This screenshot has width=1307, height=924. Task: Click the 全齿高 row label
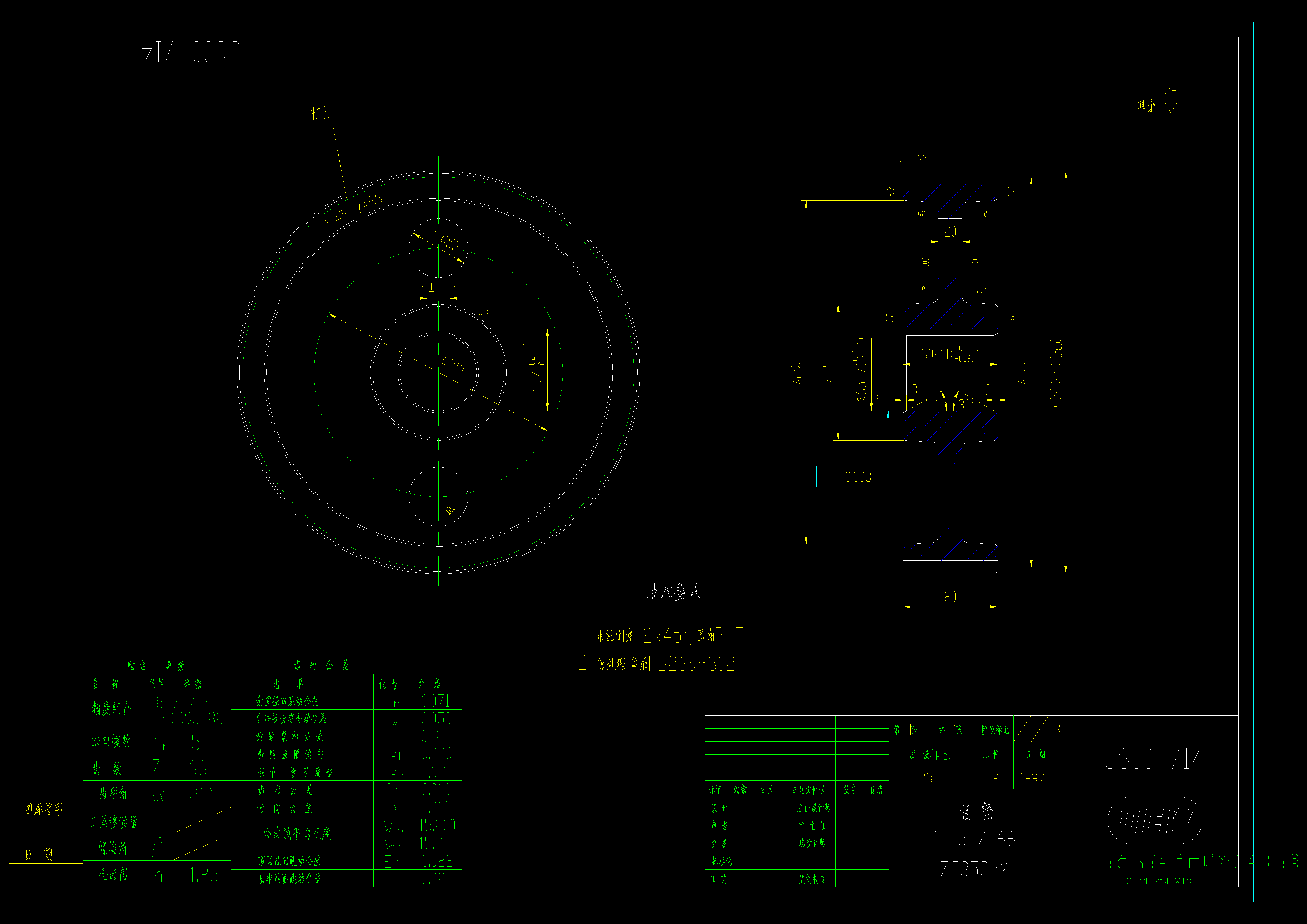pos(113,874)
